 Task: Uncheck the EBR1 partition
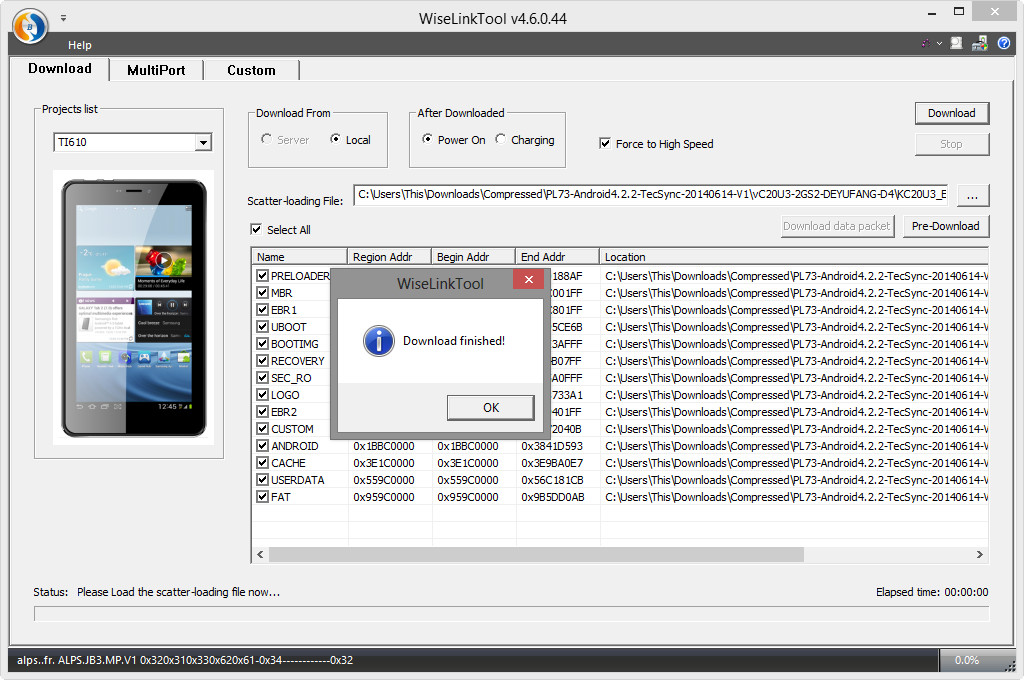coord(263,310)
